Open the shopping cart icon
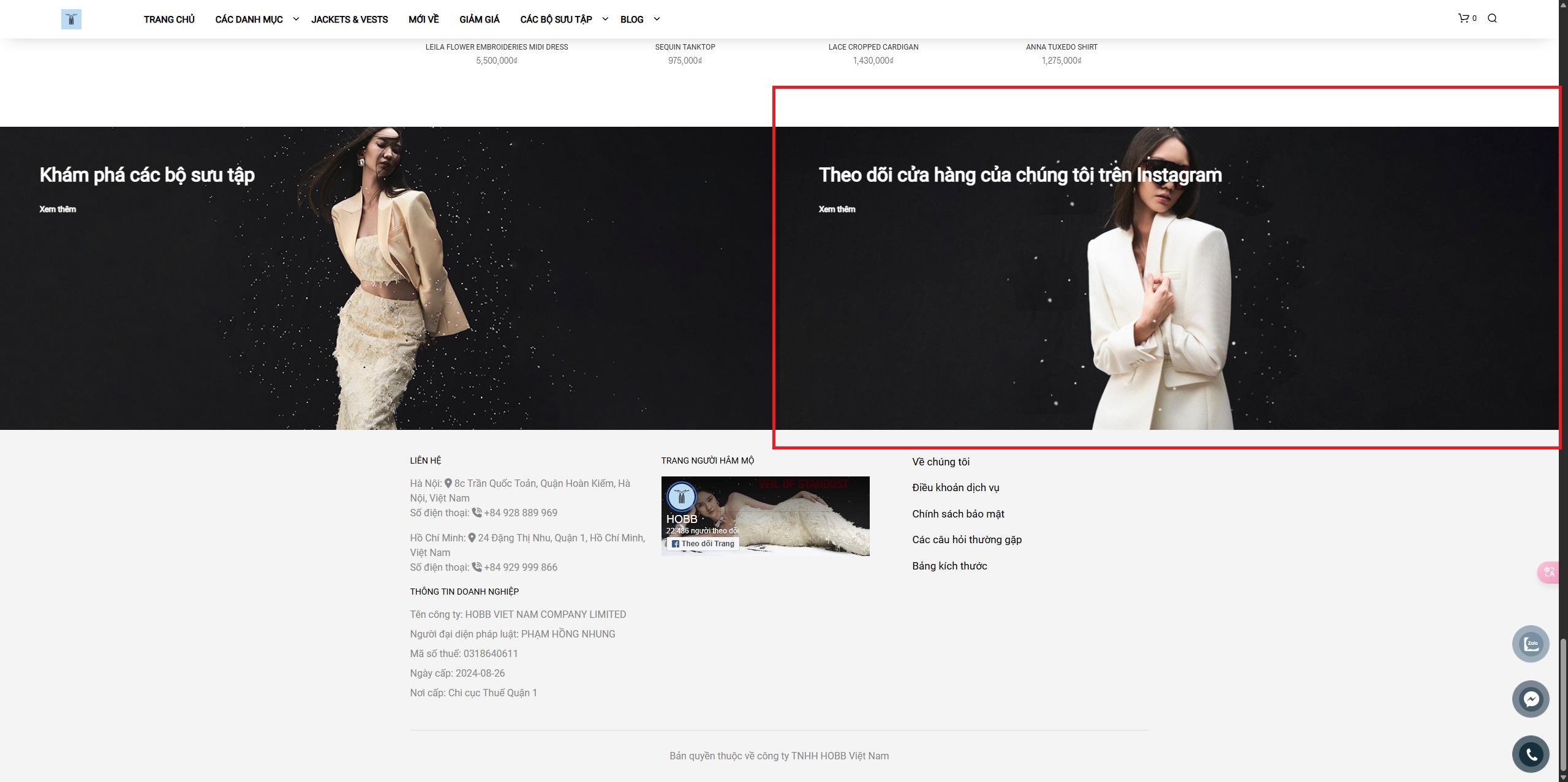 click(x=1463, y=18)
